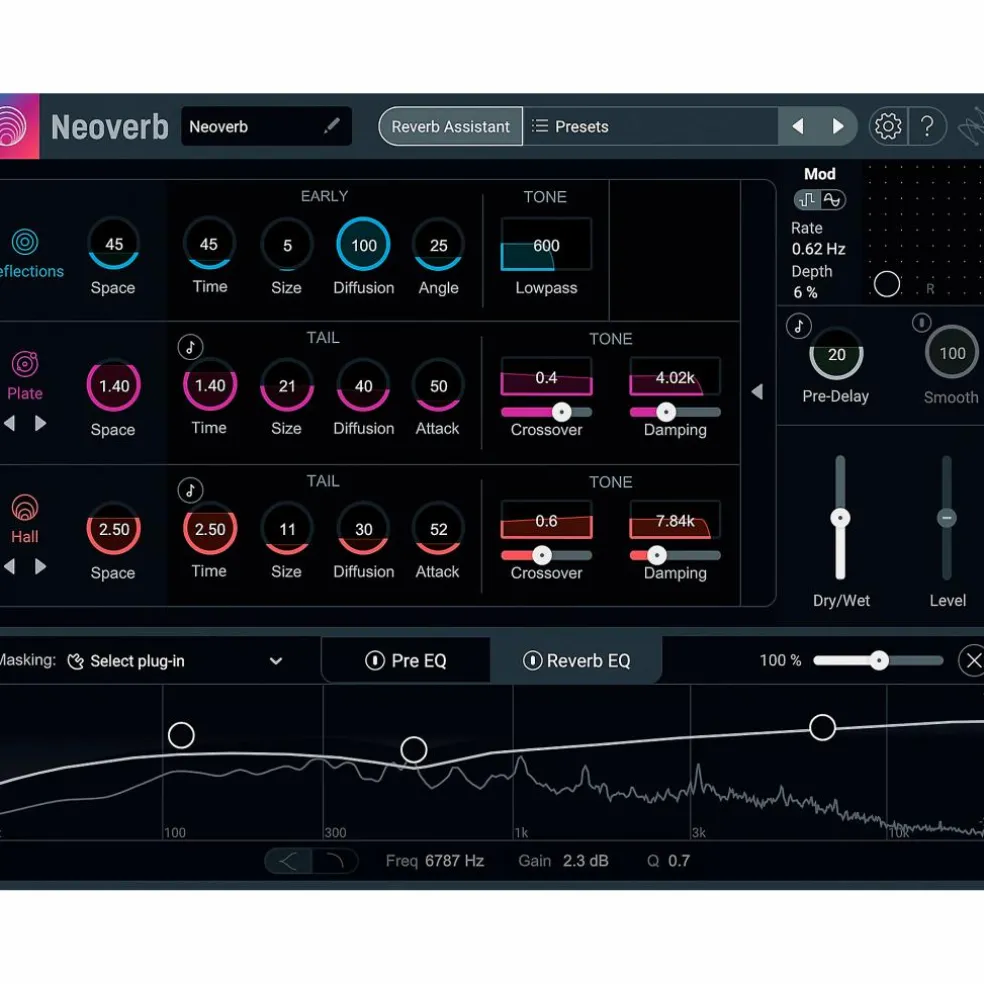Click the Neoverb preset name field
This screenshot has height=984, width=984.
[x=266, y=126]
